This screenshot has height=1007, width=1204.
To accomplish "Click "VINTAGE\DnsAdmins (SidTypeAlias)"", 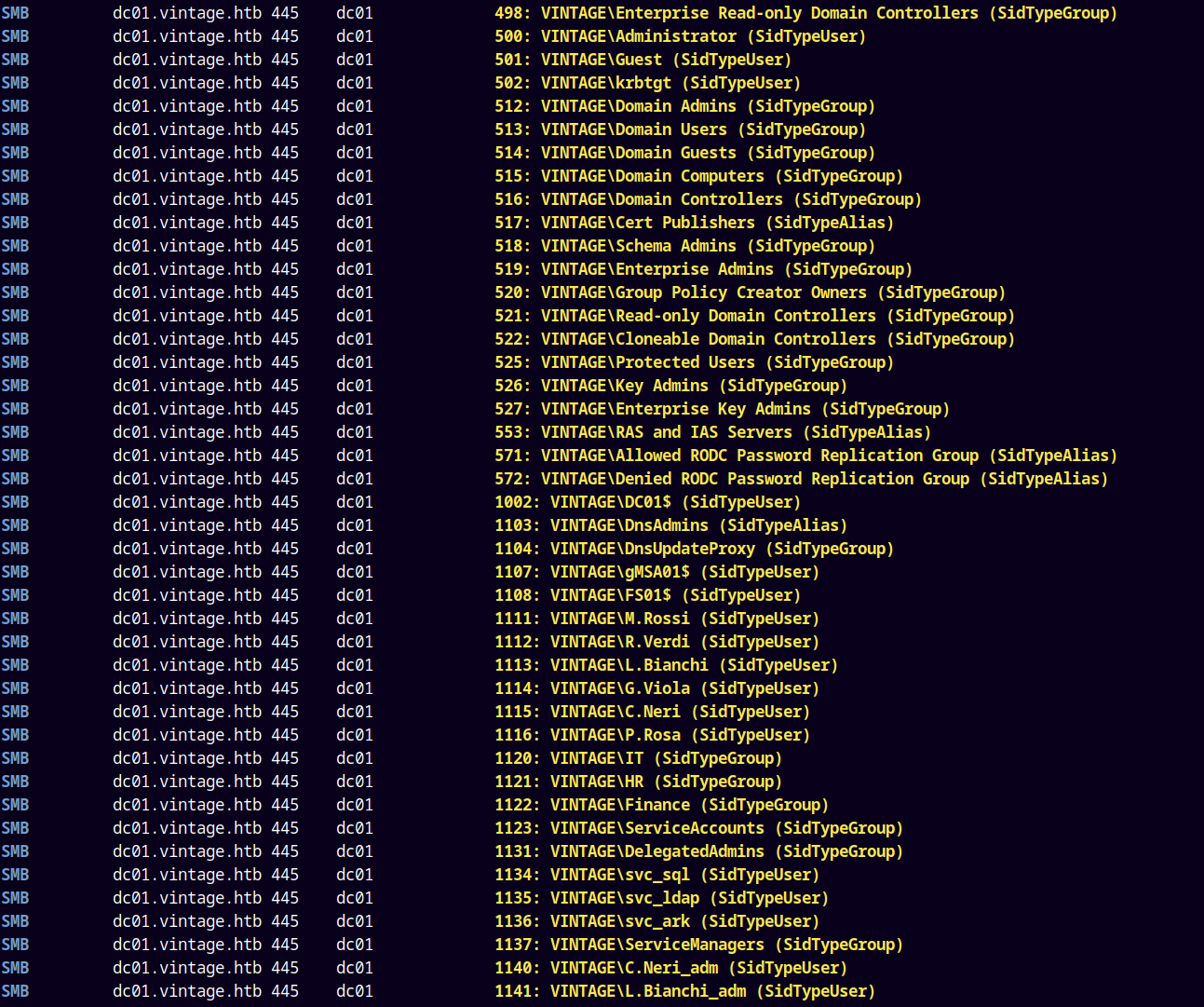I will point(699,525).
